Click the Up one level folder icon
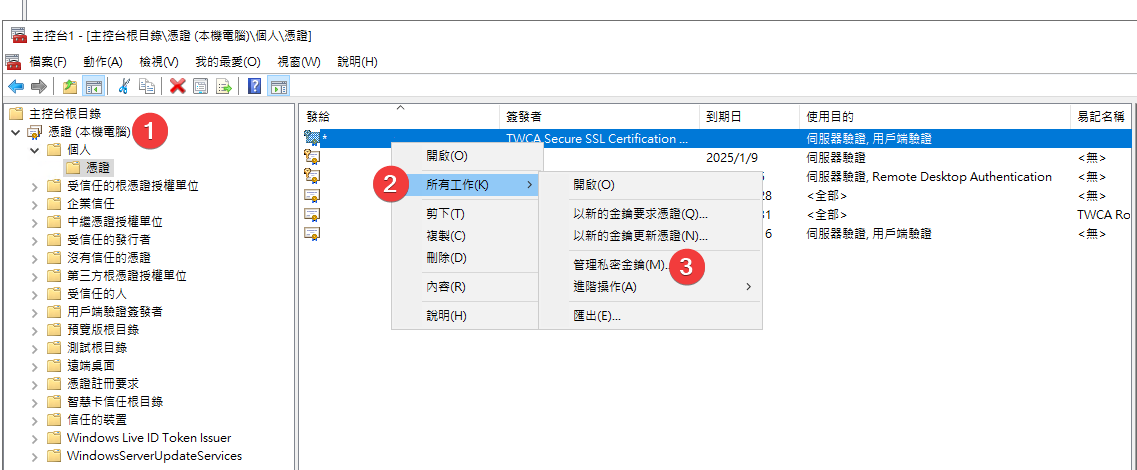Screen dimensions: 1137x470 click(70, 86)
